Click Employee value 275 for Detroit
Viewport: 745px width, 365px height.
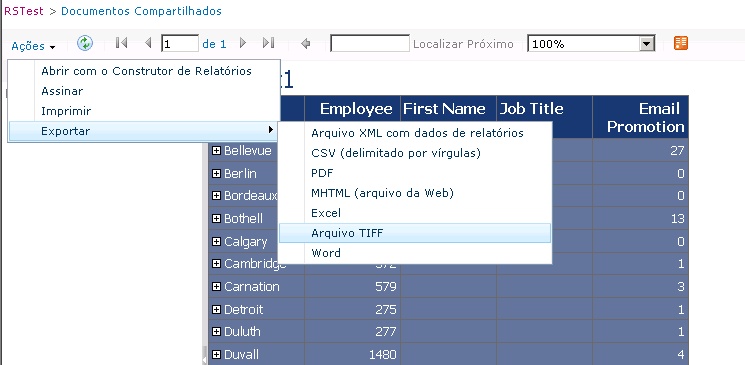coord(385,309)
